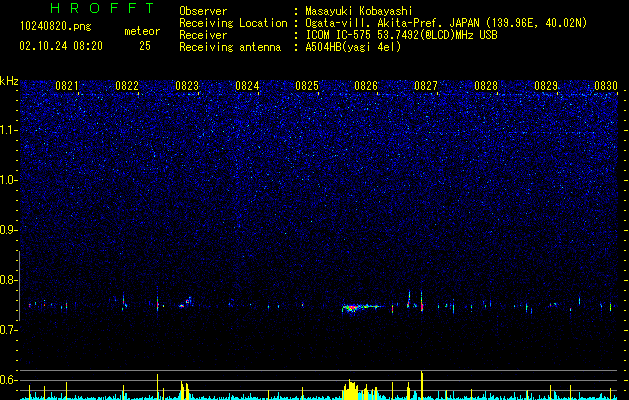Click the 0.9 frequency axis label

coord(9,230)
